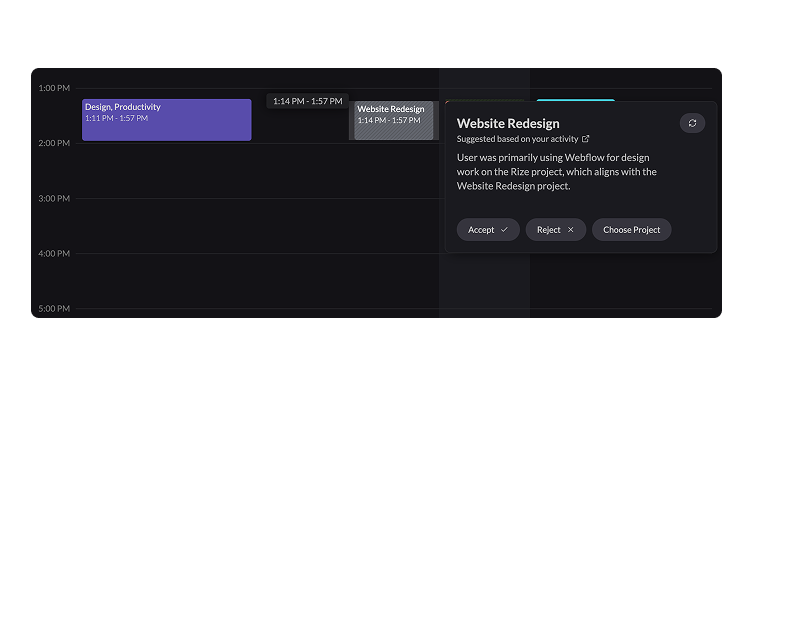Screen dimensions: 788x636
Task: Open the Choose Project selector
Action: coord(632,230)
